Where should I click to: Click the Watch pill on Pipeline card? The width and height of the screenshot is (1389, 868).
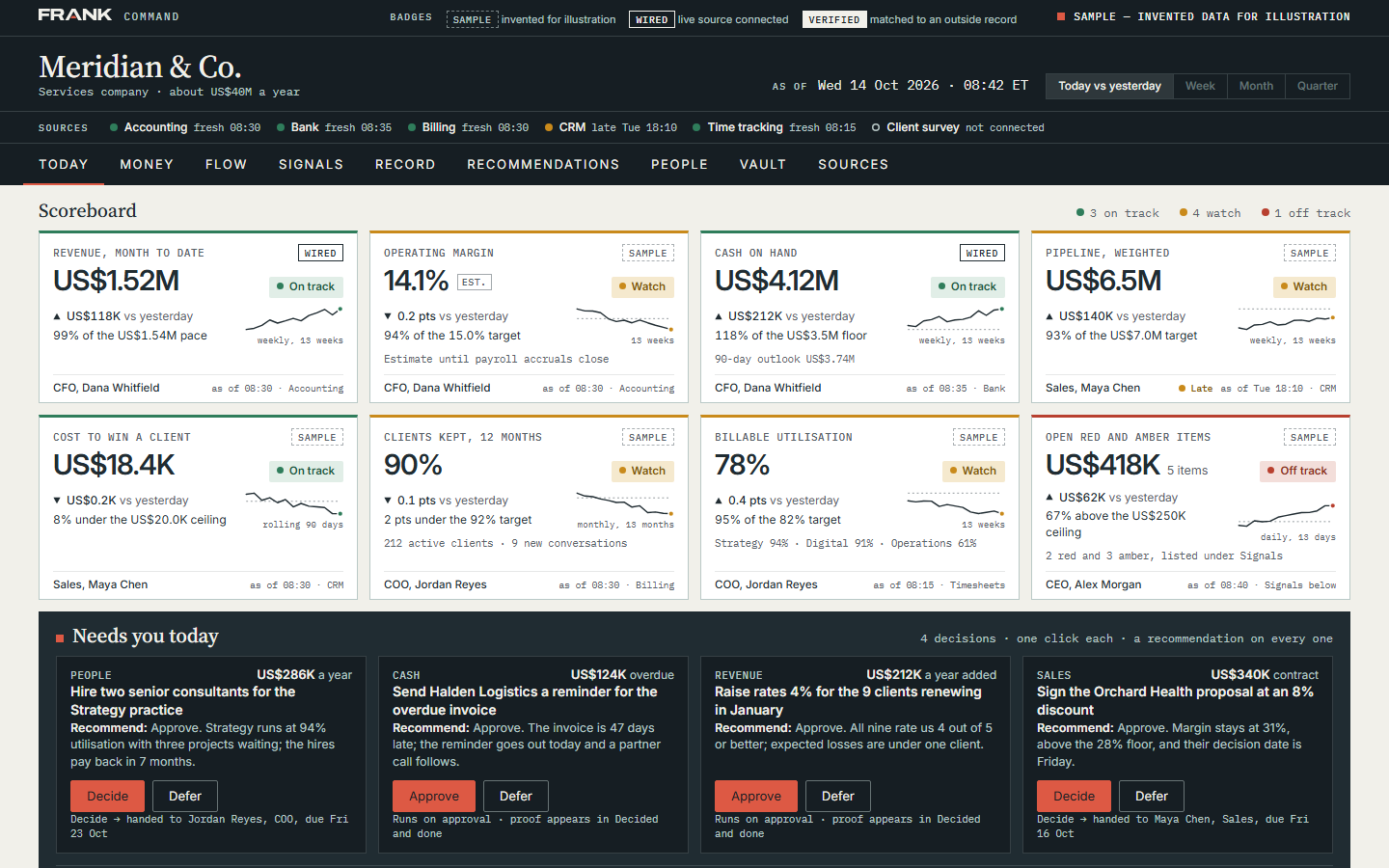pyautogui.click(x=1304, y=286)
